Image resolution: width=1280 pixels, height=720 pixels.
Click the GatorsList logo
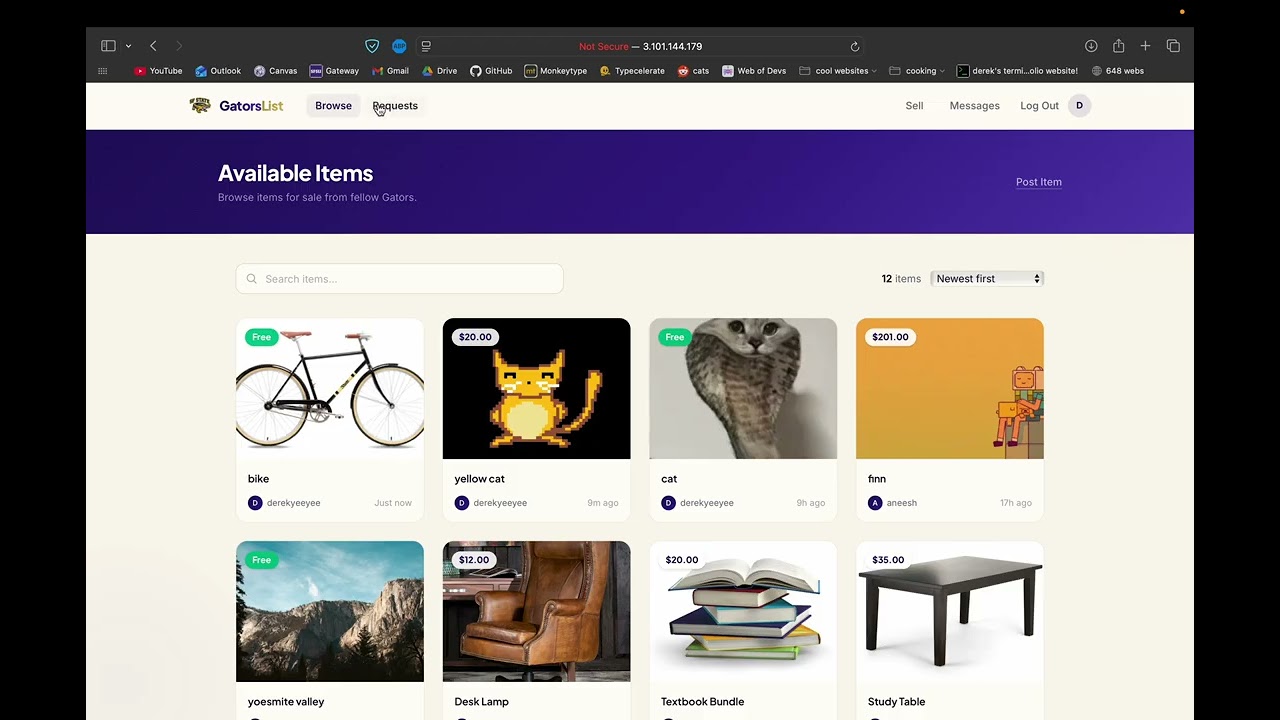[236, 106]
